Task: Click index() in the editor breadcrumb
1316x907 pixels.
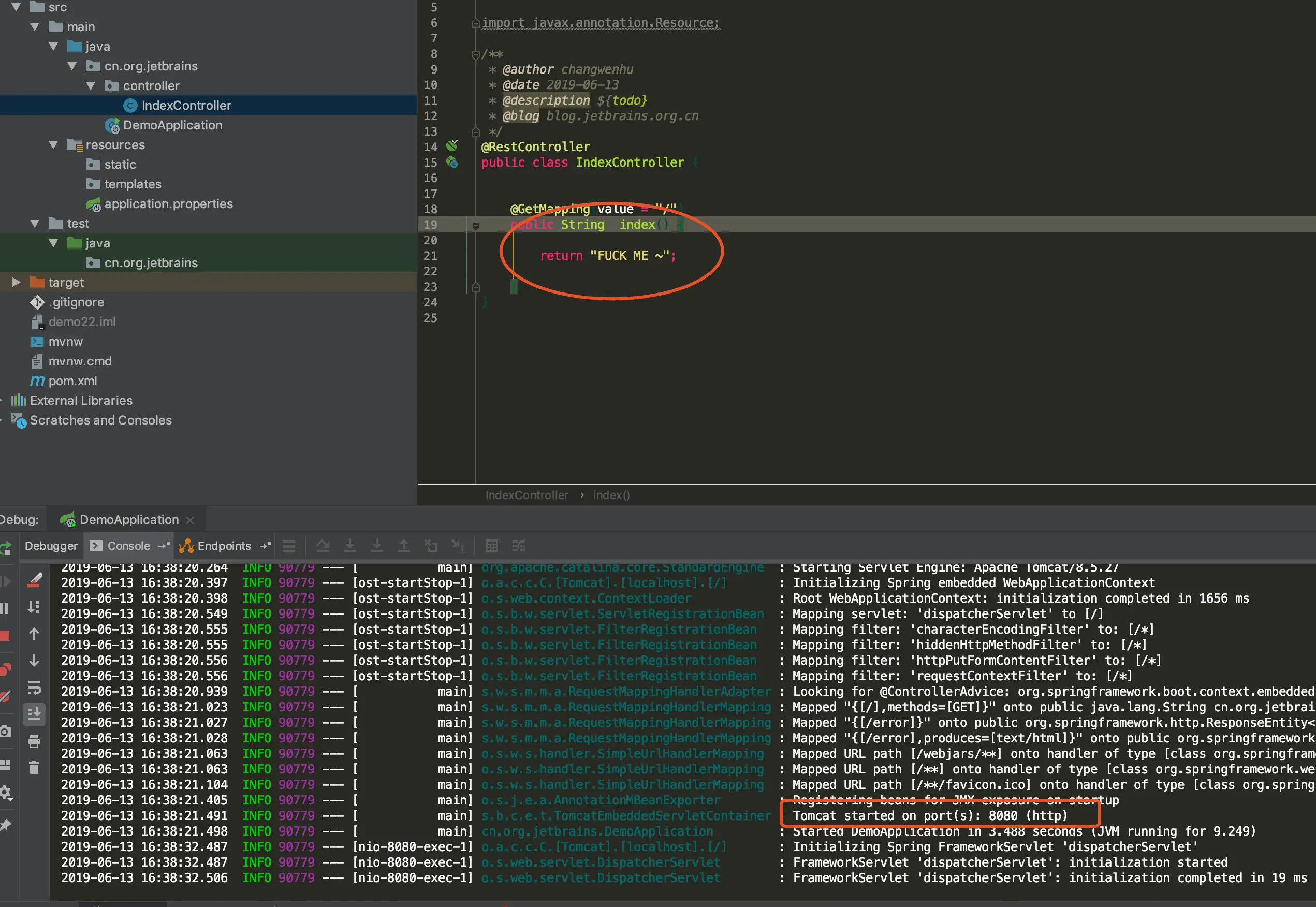Action: click(x=611, y=495)
